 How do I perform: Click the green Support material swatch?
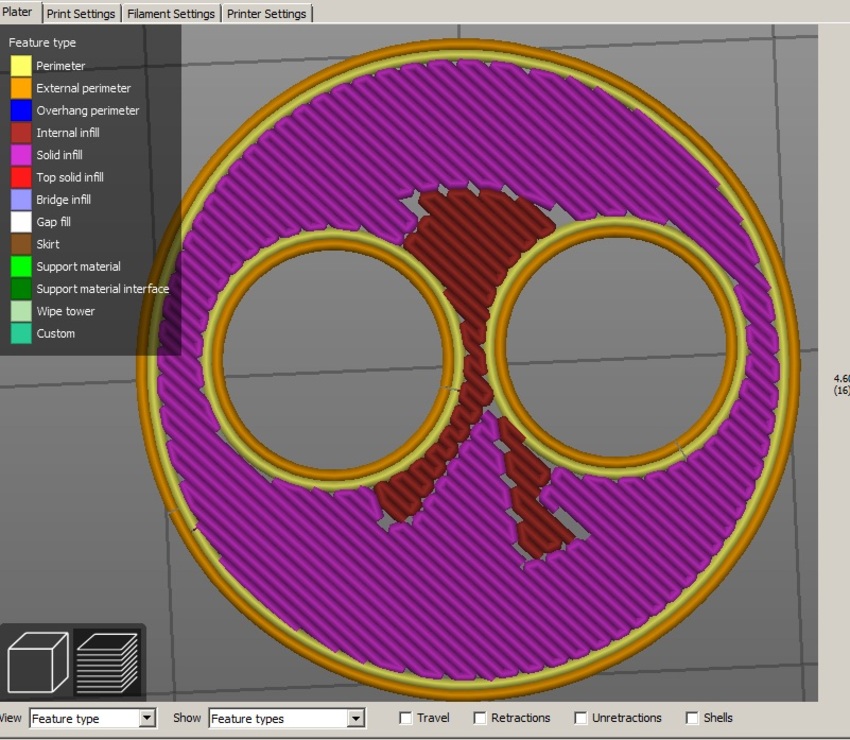(x=21, y=267)
